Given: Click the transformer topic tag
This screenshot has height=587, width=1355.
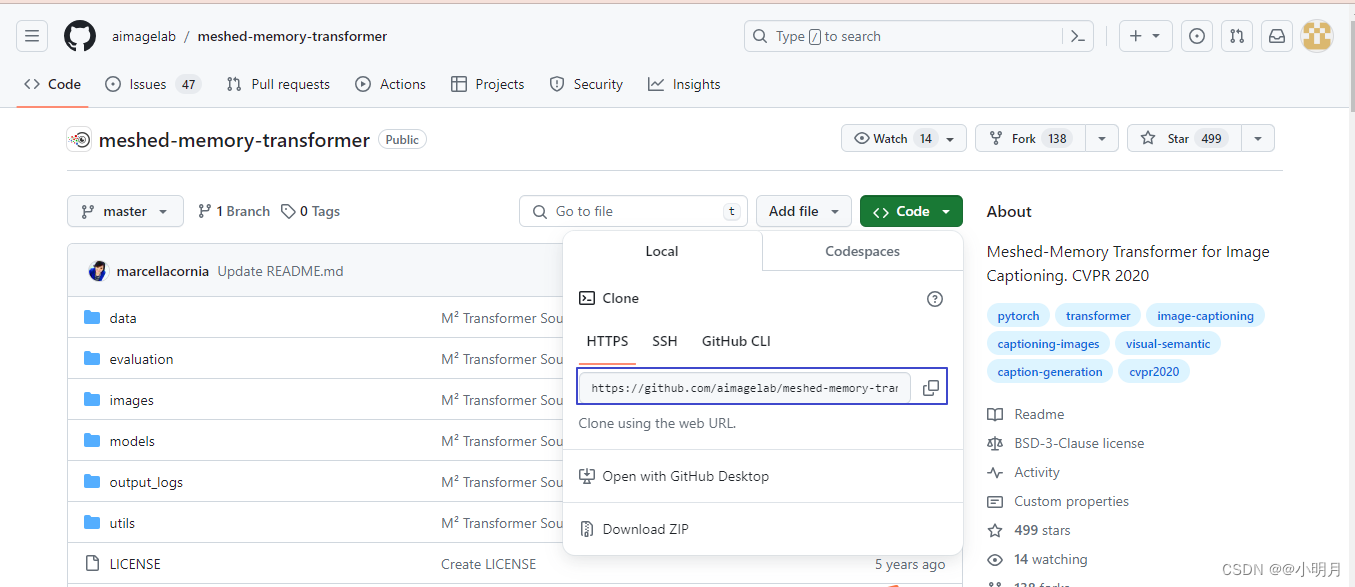Looking at the screenshot, I should pos(1098,316).
